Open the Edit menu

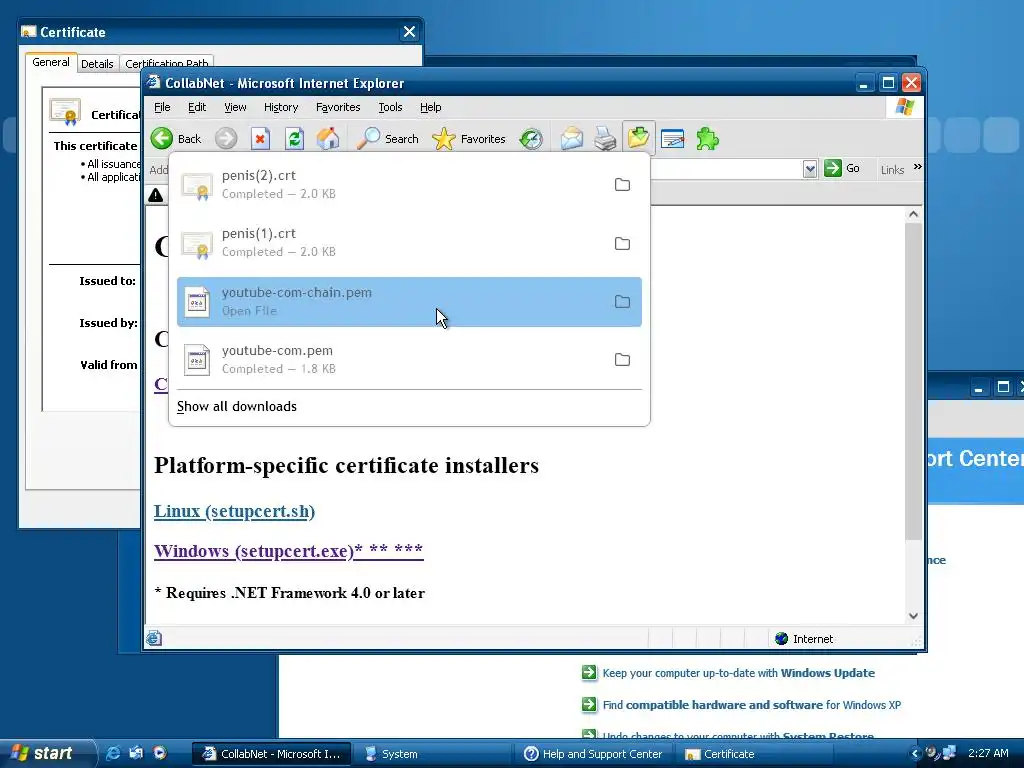(197, 107)
